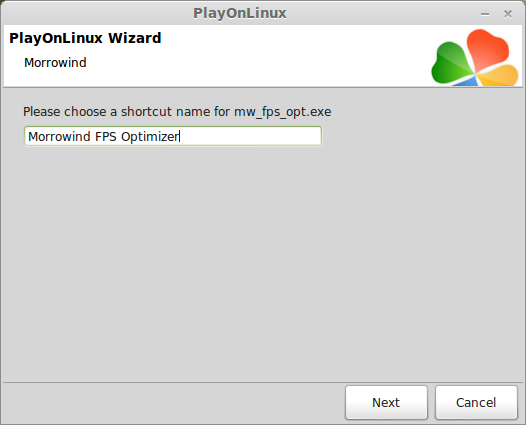The image size is (526, 425).
Task: Click the Next button
Action: 386,402
